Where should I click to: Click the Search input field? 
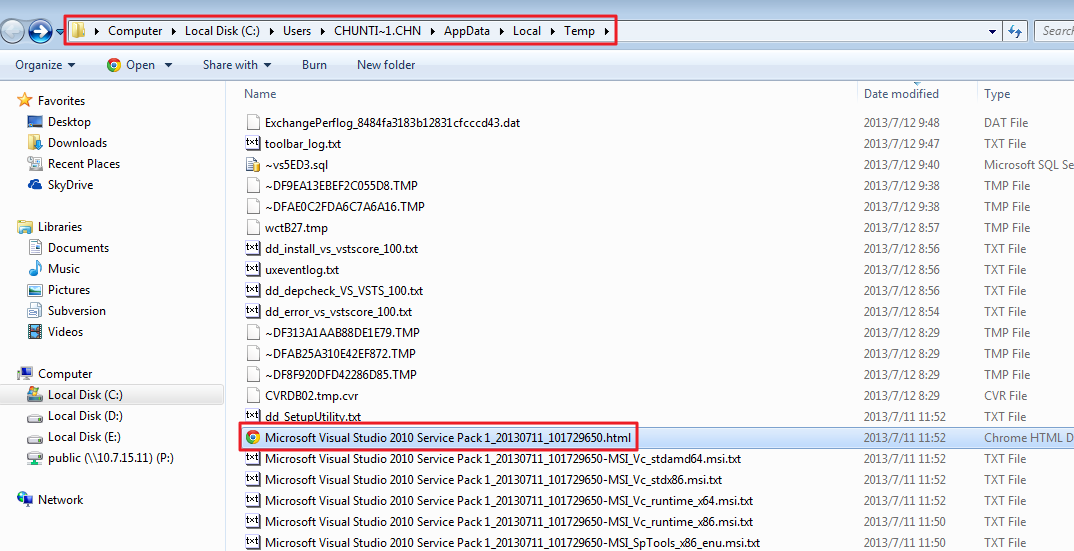[1055, 31]
